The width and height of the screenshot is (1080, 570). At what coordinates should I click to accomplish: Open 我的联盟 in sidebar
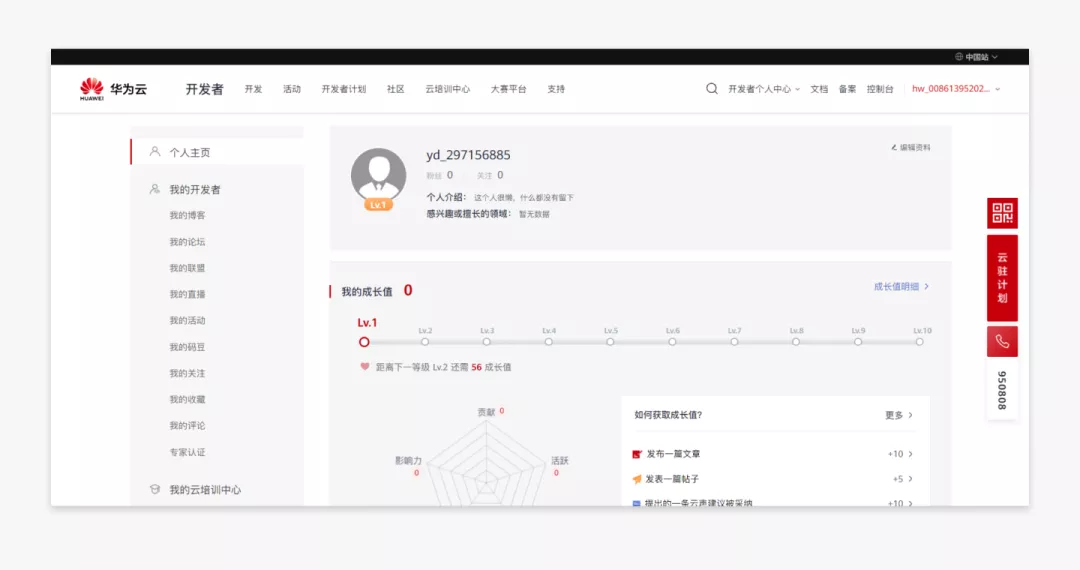click(187, 268)
